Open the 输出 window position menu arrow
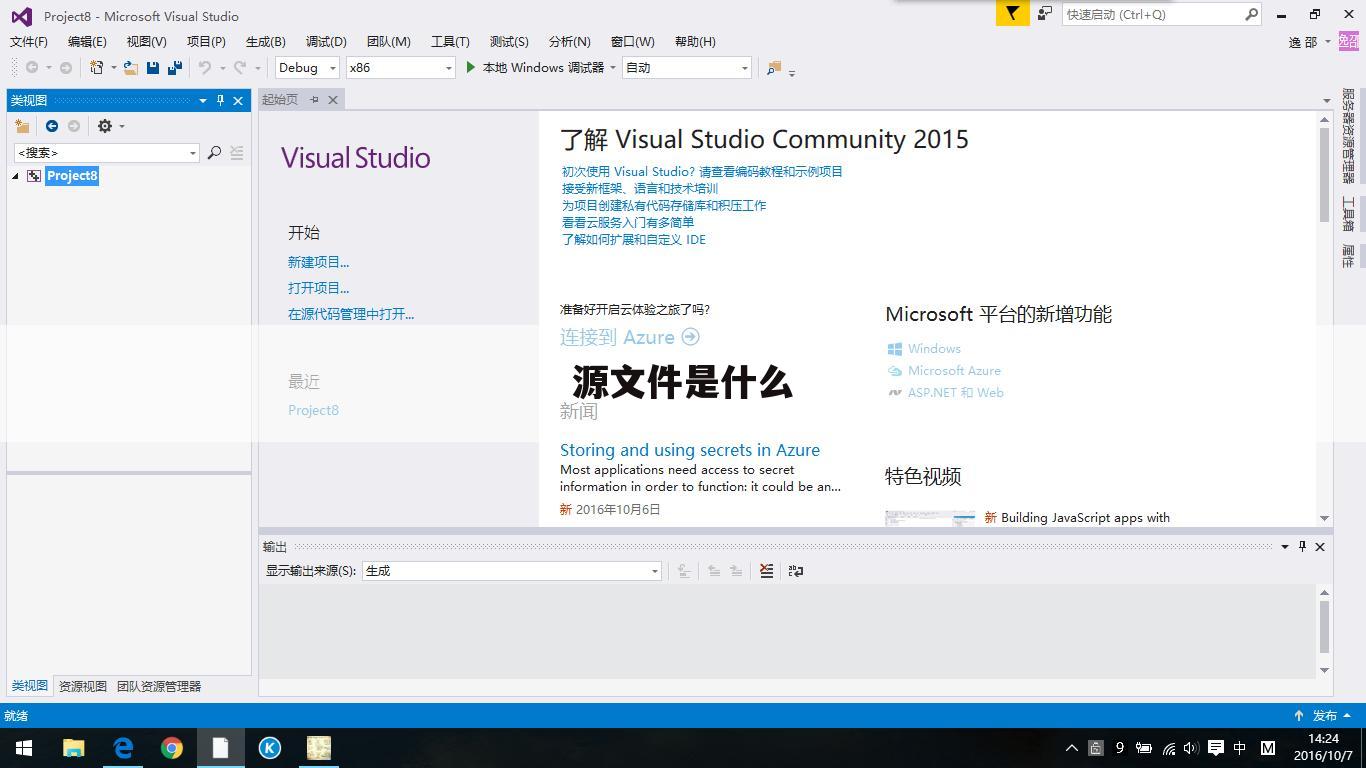The width and height of the screenshot is (1366, 768). click(x=1285, y=546)
